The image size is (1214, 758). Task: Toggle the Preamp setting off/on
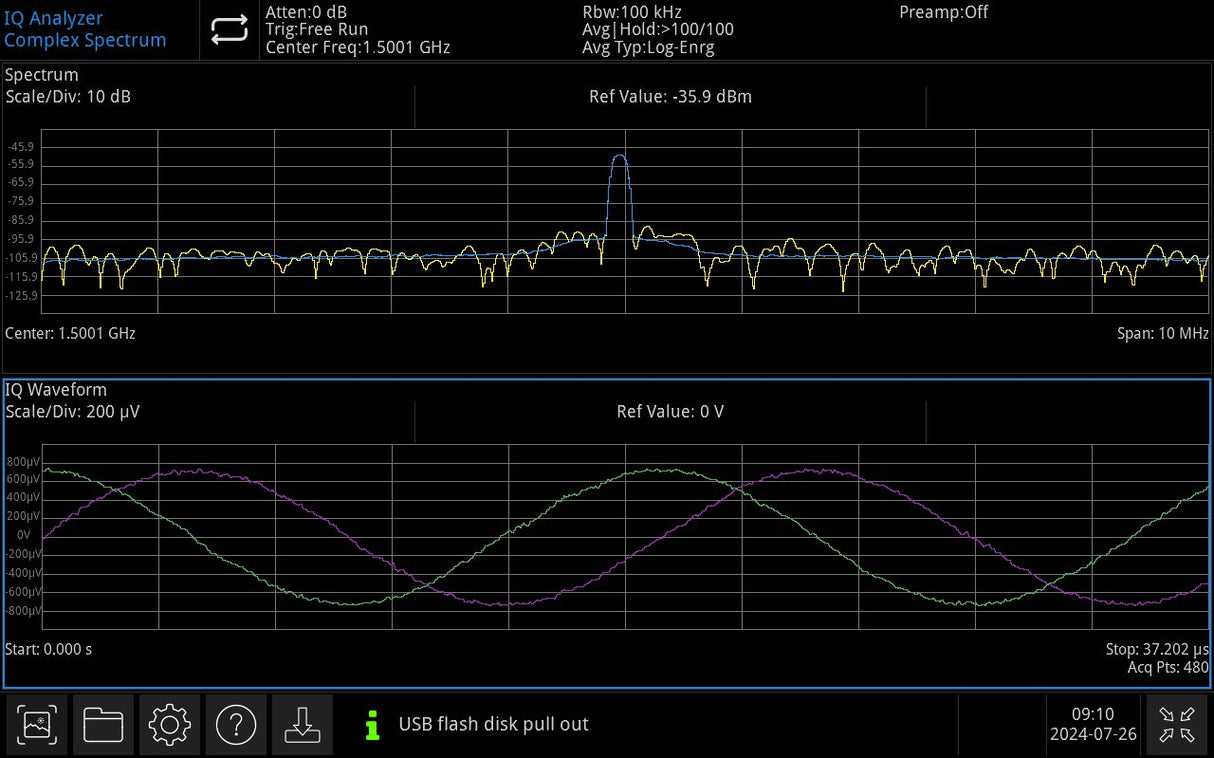pyautogui.click(x=943, y=12)
